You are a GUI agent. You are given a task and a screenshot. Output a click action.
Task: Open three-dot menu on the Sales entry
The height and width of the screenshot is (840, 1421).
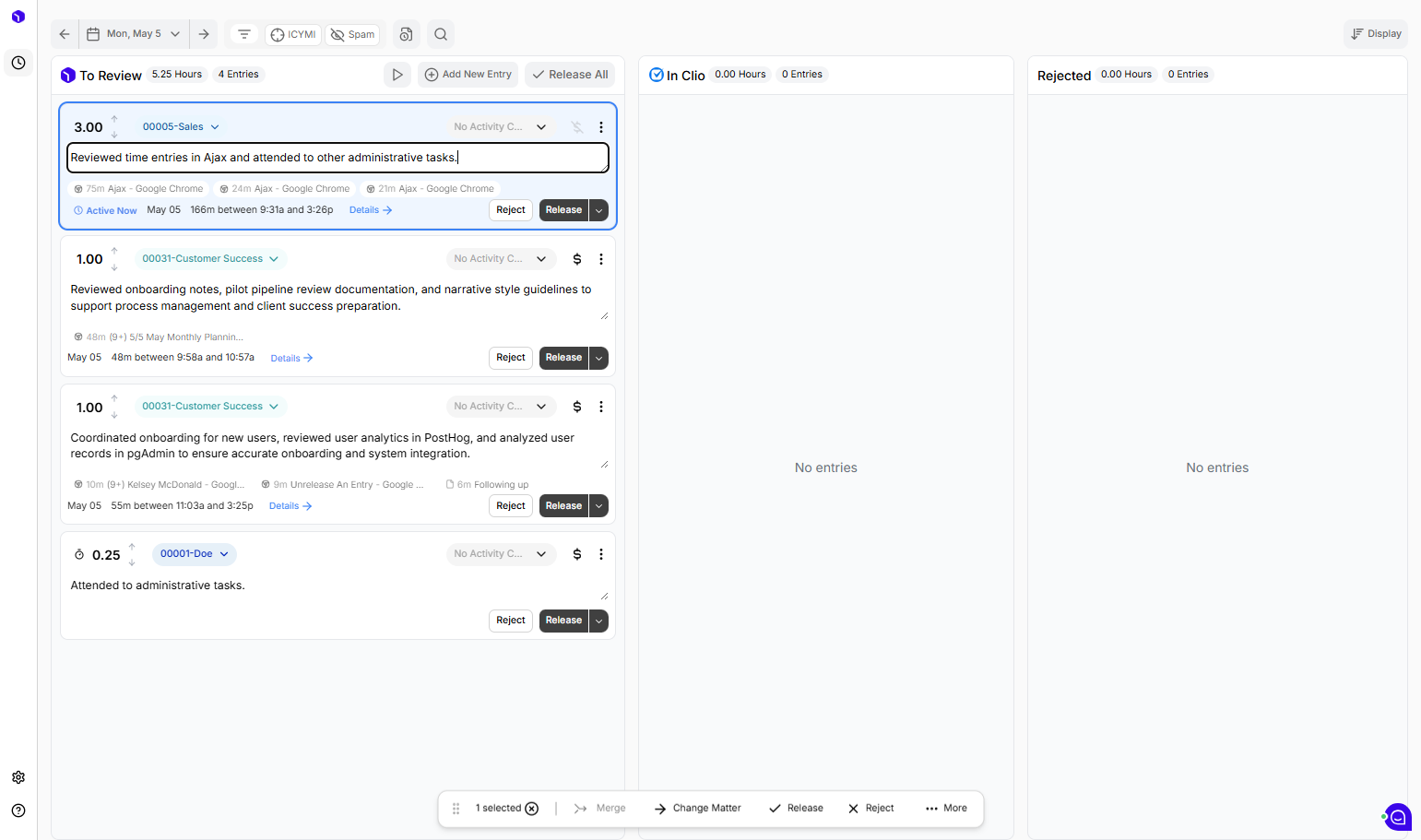pyautogui.click(x=601, y=127)
